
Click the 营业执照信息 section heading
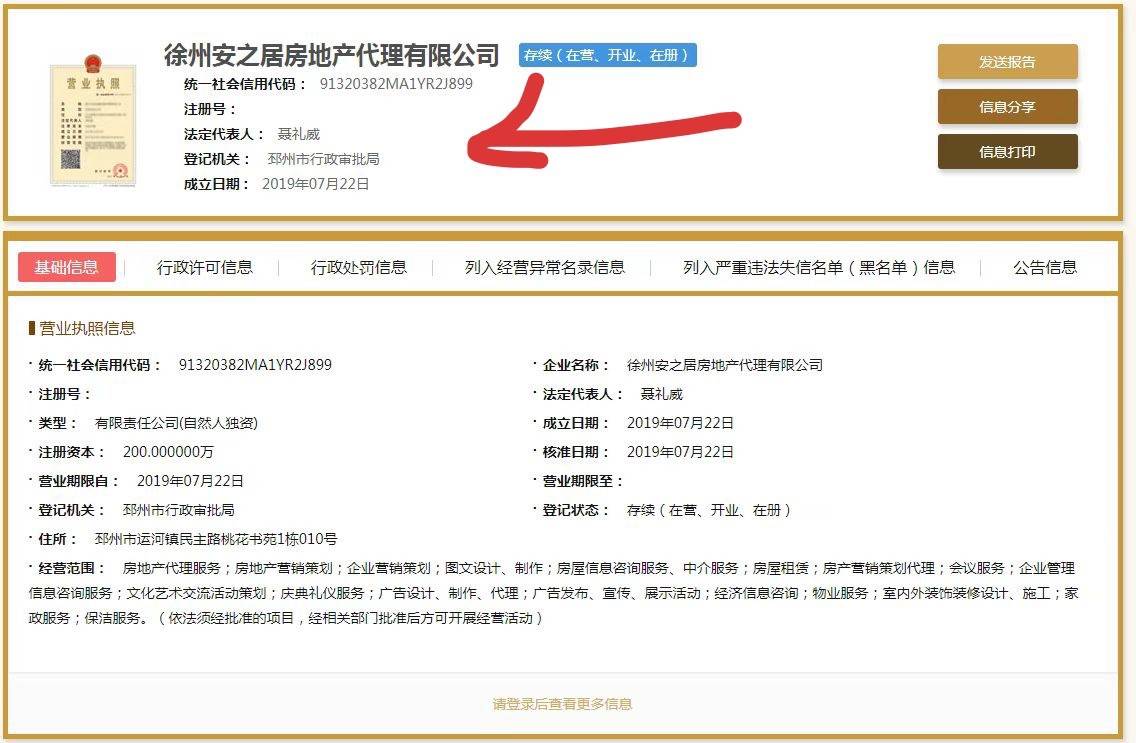(87, 328)
